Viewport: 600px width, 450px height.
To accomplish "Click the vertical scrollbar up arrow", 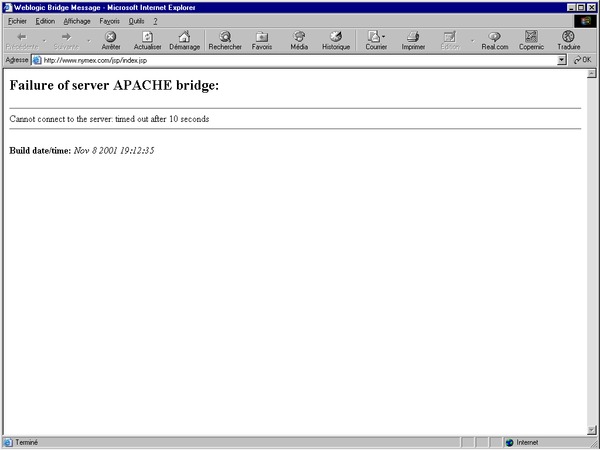I will coord(592,73).
